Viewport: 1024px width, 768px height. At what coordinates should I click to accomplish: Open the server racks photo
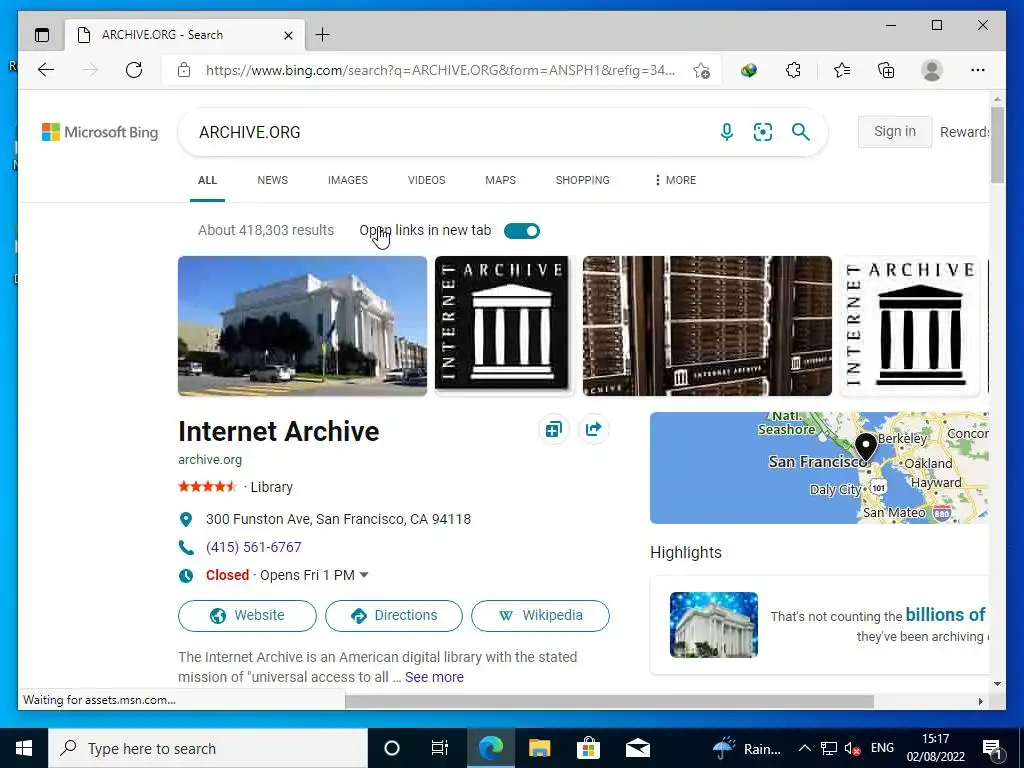point(707,326)
